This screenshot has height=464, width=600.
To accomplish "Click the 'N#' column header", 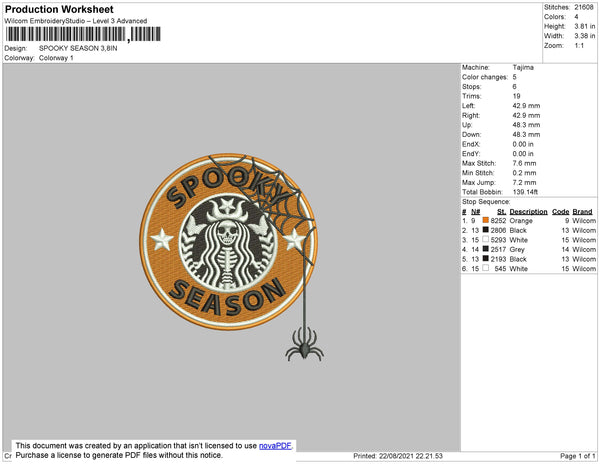I will (x=475, y=212).
